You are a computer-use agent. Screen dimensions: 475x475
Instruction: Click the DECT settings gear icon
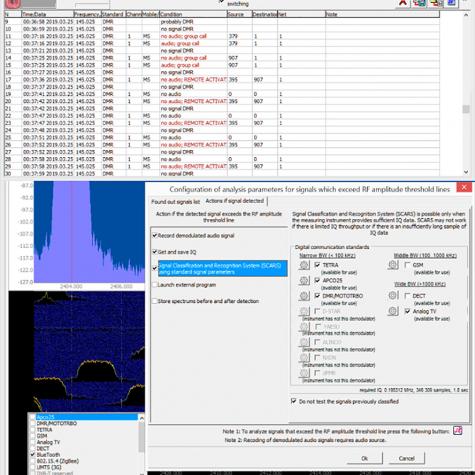point(393,296)
